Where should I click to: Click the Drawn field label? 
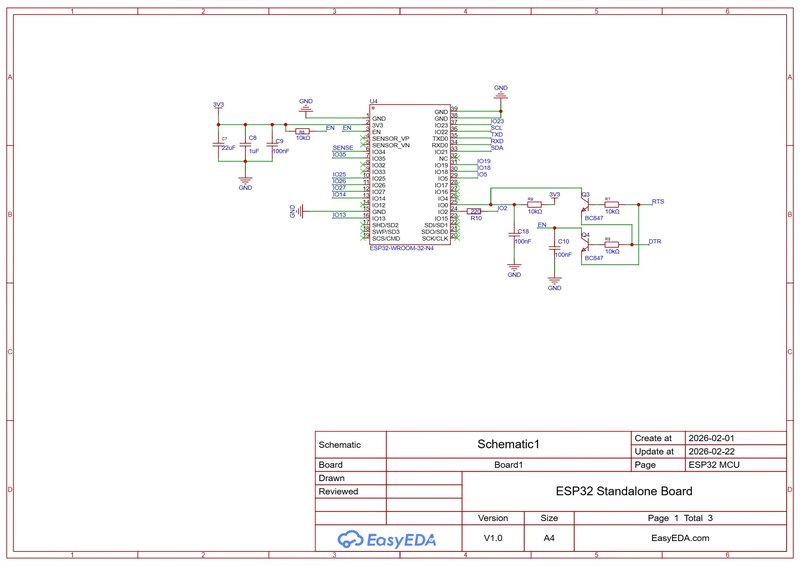pyautogui.click(x=332, y=478)
